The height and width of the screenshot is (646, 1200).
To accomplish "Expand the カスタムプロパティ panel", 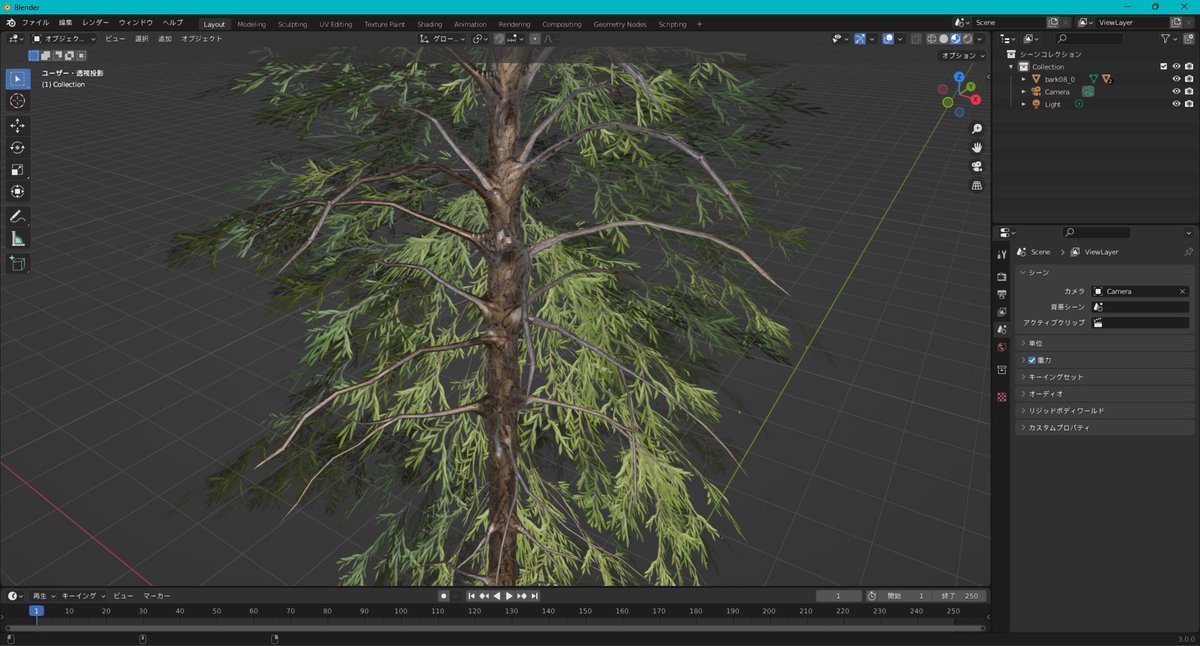I will tap(1105, 428).
